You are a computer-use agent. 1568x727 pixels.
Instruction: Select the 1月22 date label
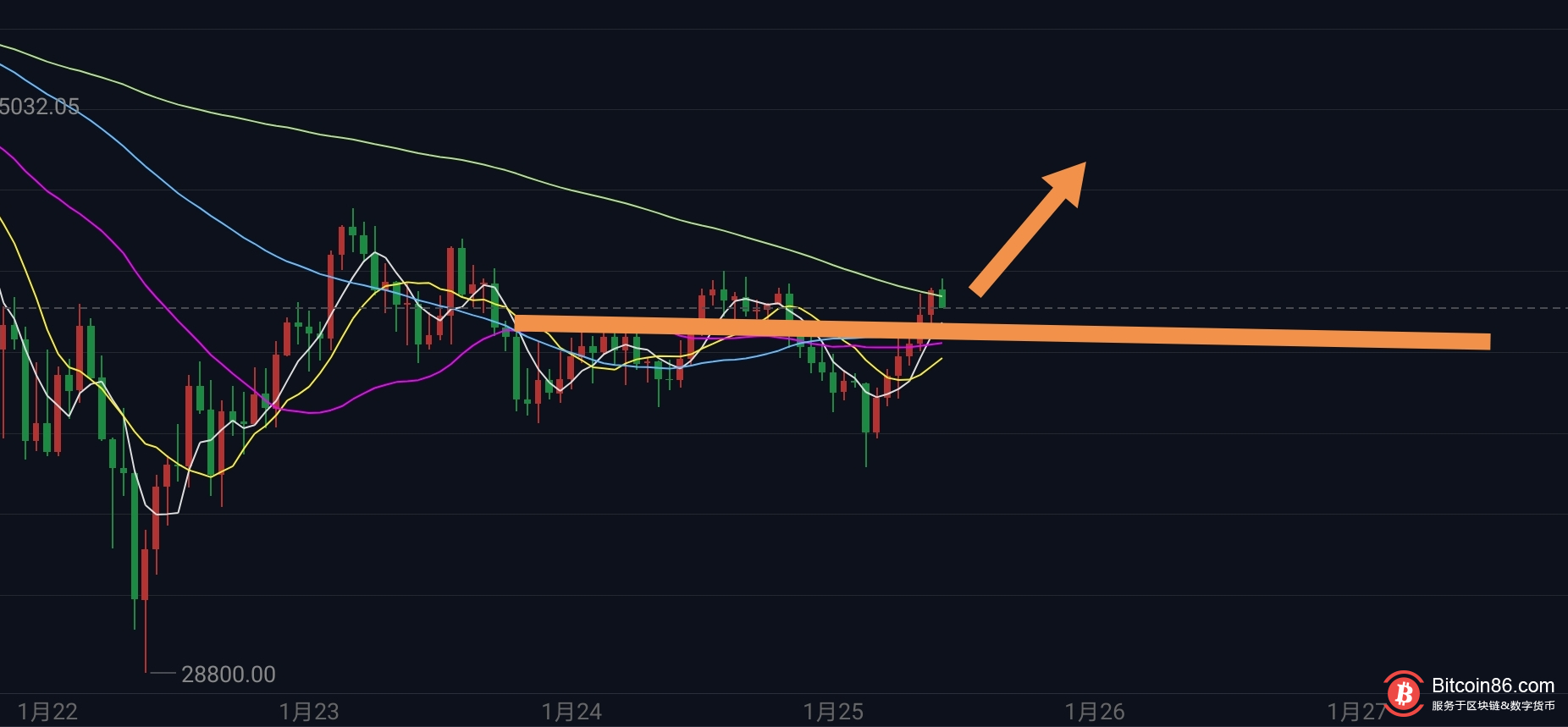pos(47,712)
